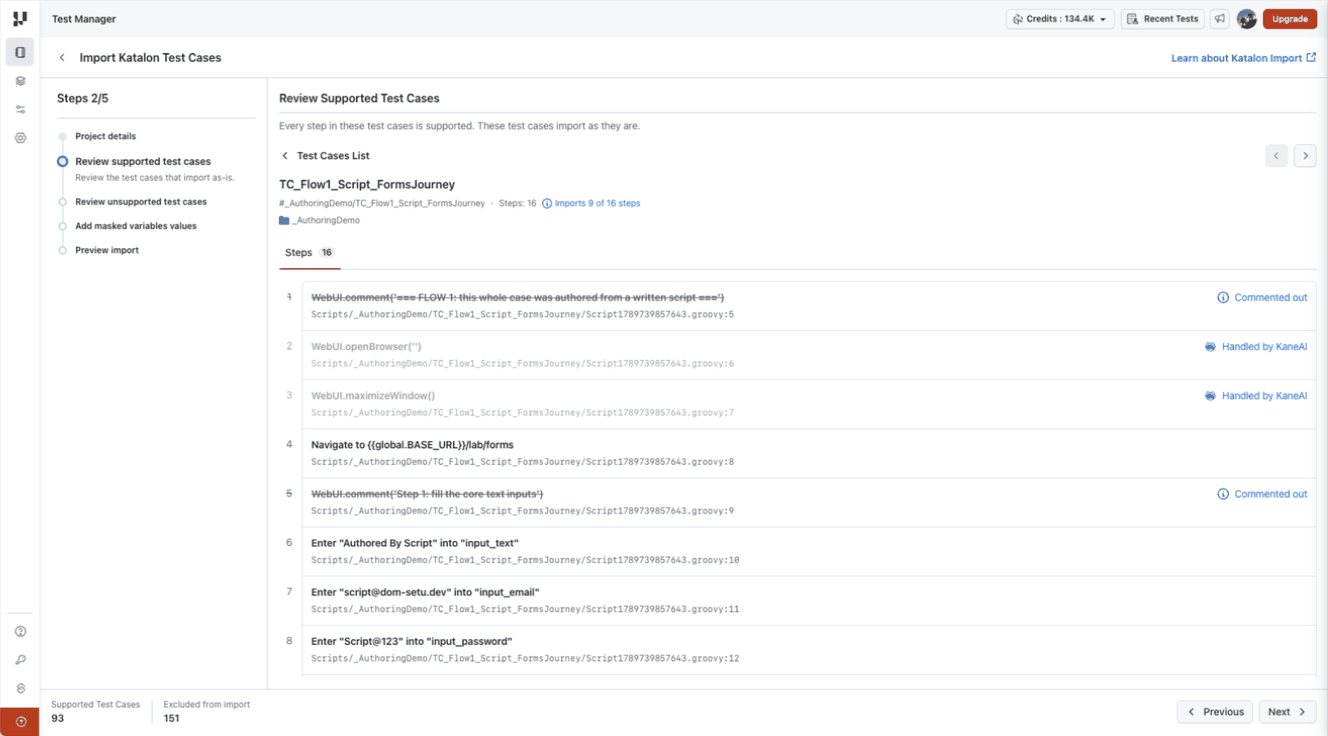Click step entering Script@123 into input_password
The width and height of the screenshot is (1328, 736).
click(x=412, y=641)
